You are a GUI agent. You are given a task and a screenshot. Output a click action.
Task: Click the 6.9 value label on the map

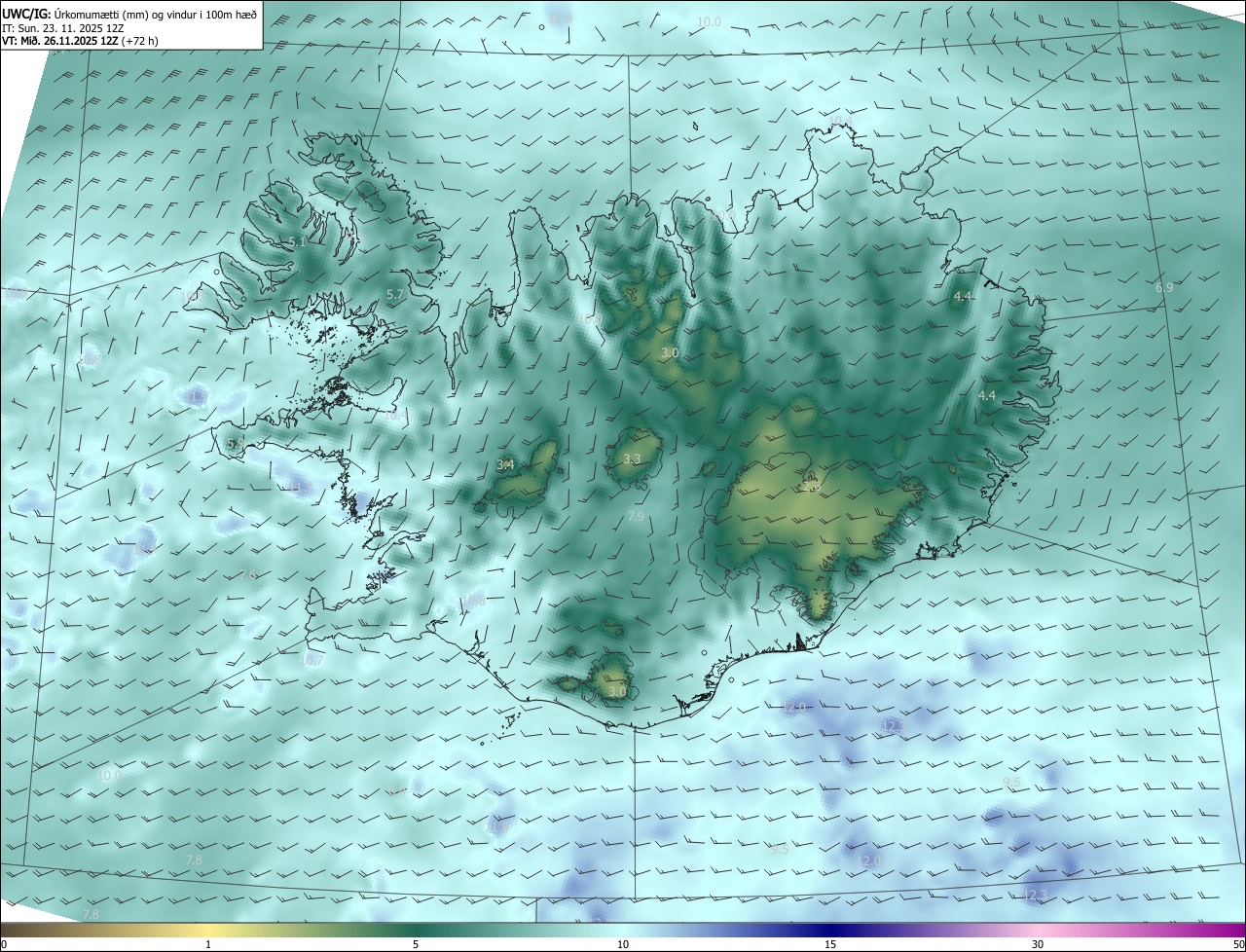click(x=1164, y=288)
